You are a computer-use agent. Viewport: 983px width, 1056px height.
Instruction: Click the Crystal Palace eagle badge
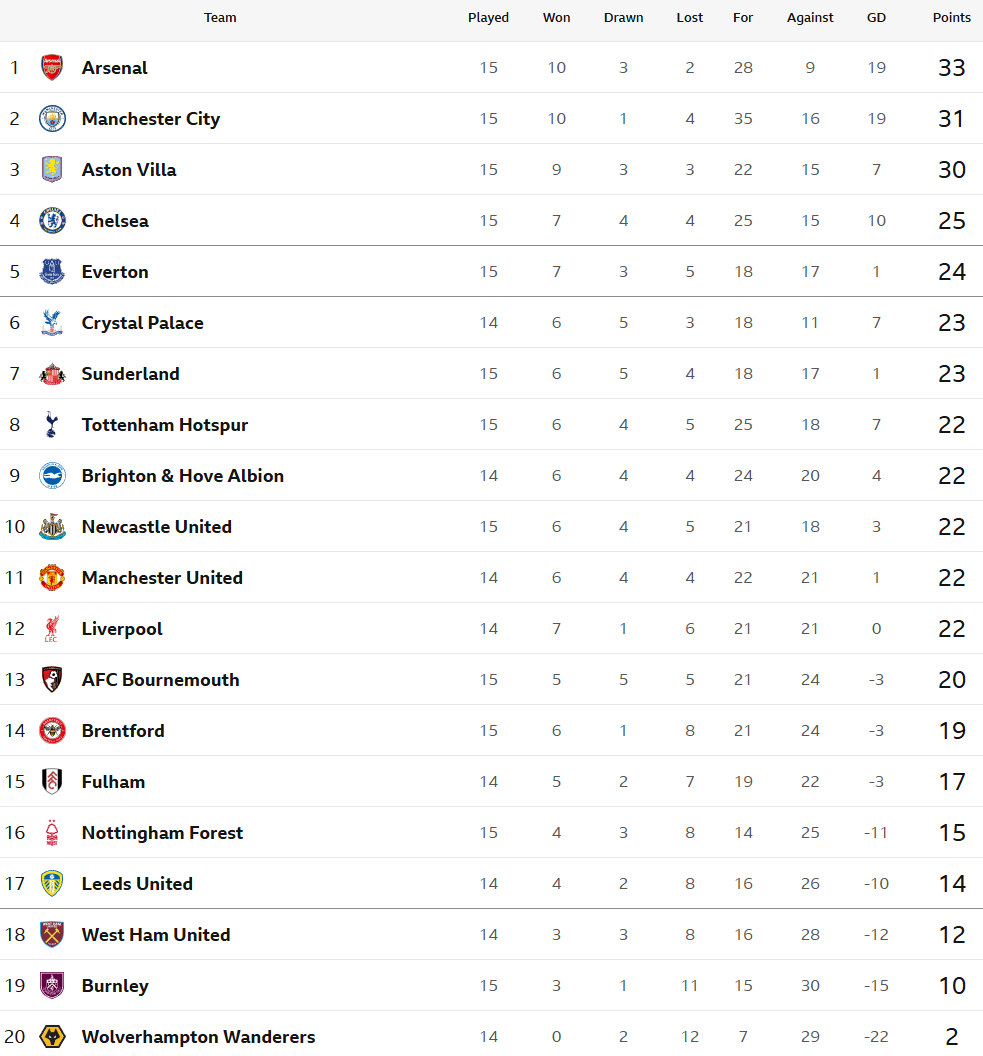(52, 323)
